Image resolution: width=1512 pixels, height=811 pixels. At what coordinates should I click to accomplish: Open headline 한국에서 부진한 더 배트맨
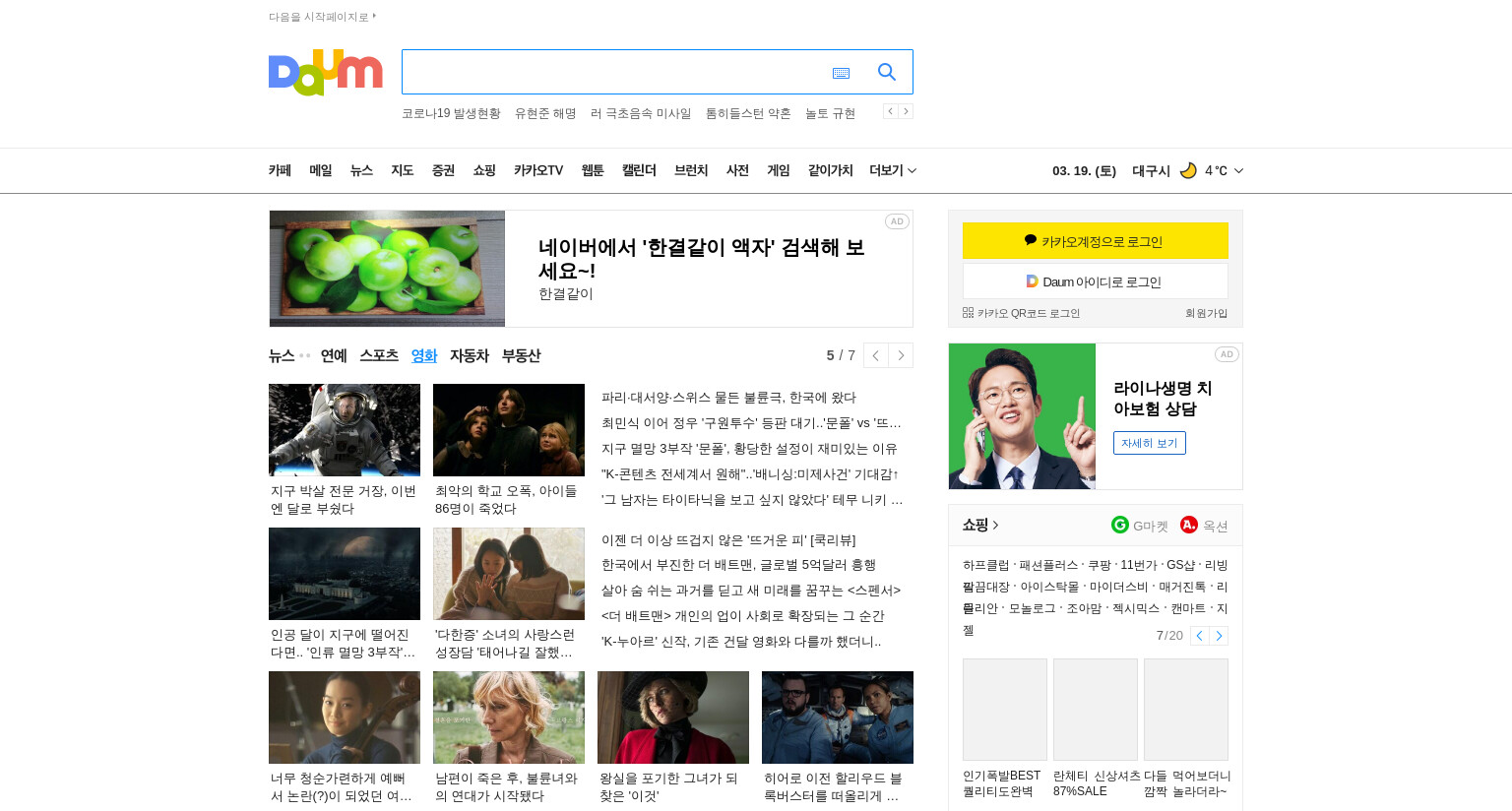(738, 565)
